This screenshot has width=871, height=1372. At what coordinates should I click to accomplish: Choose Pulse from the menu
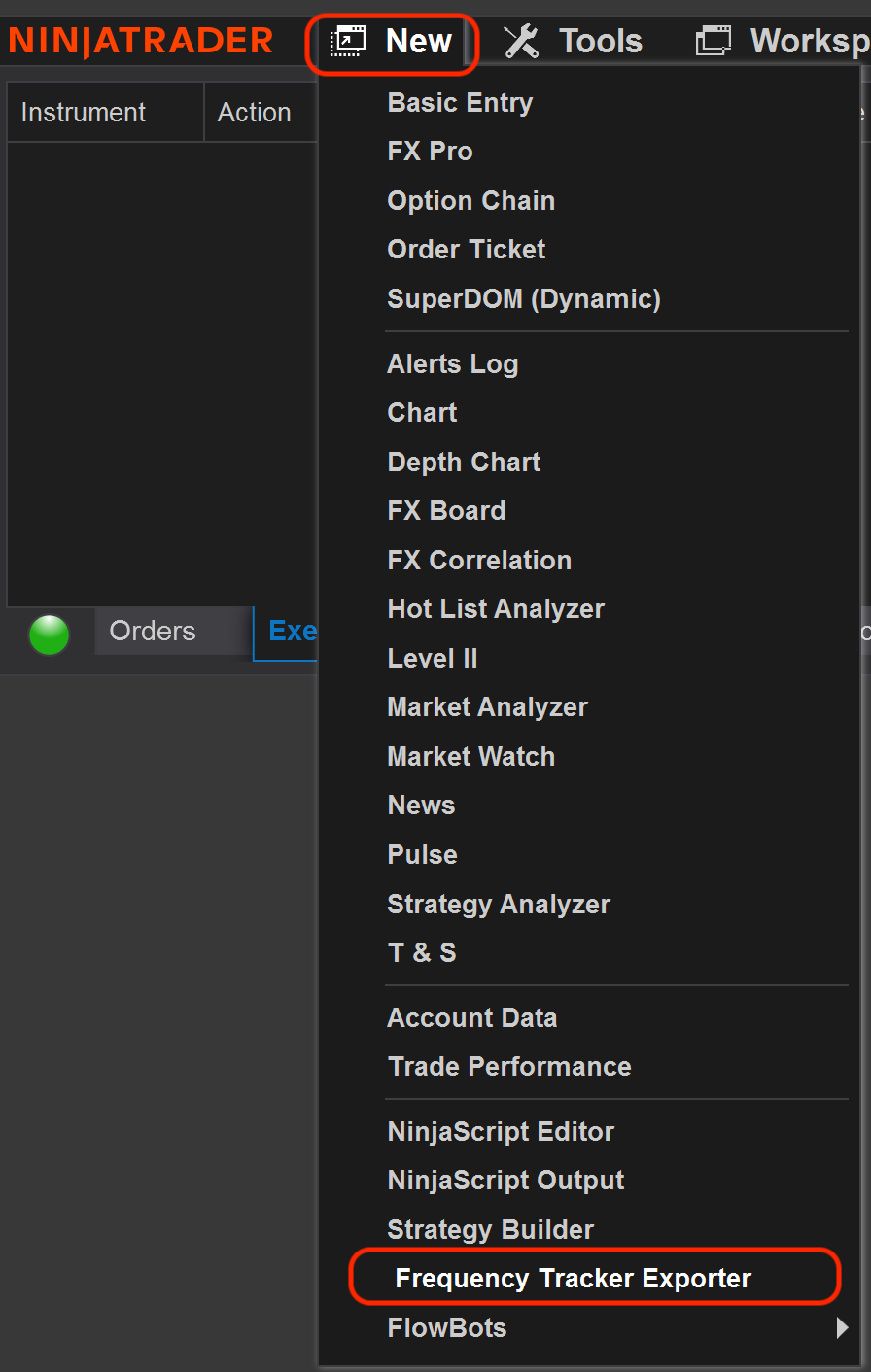point(422,855)
